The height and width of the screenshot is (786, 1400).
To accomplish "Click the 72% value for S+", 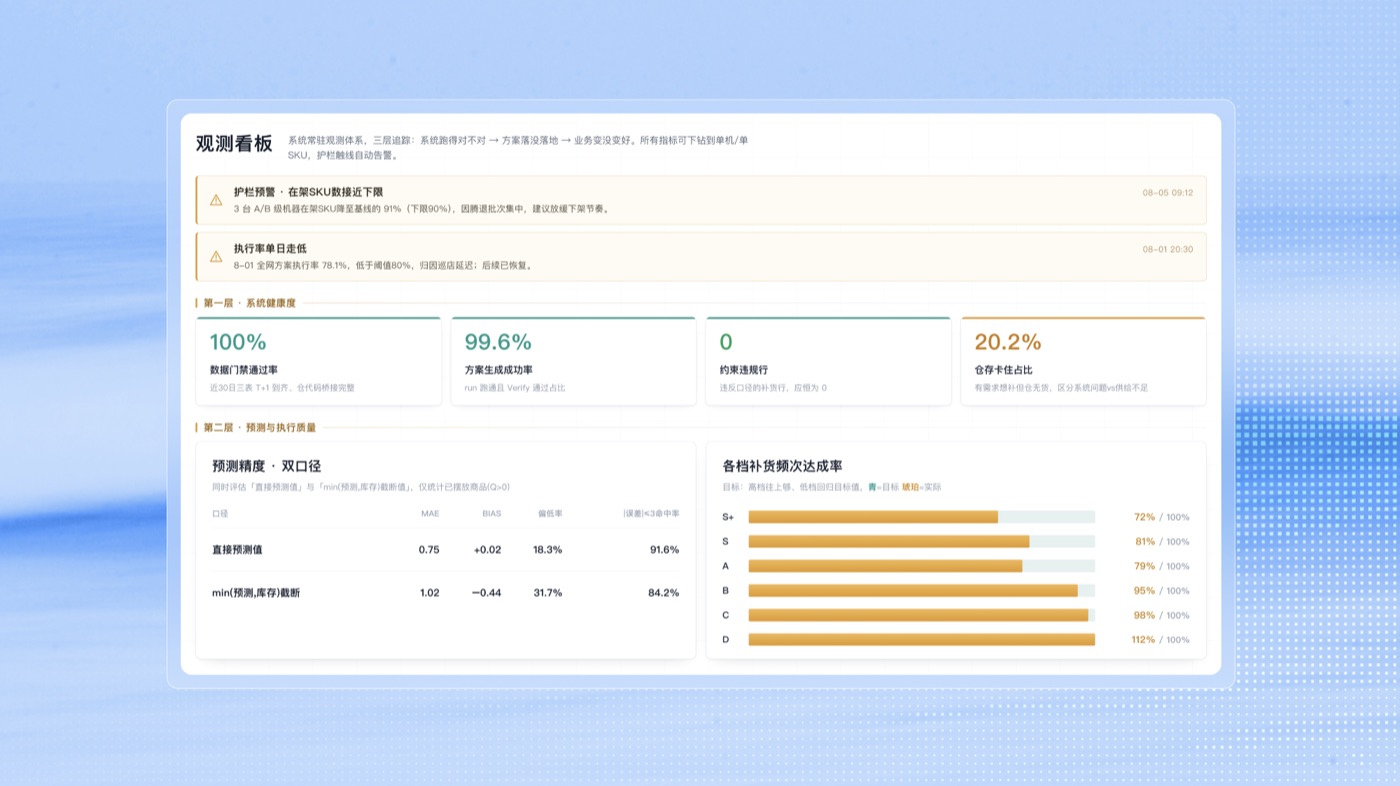I will pos(1144,517).
